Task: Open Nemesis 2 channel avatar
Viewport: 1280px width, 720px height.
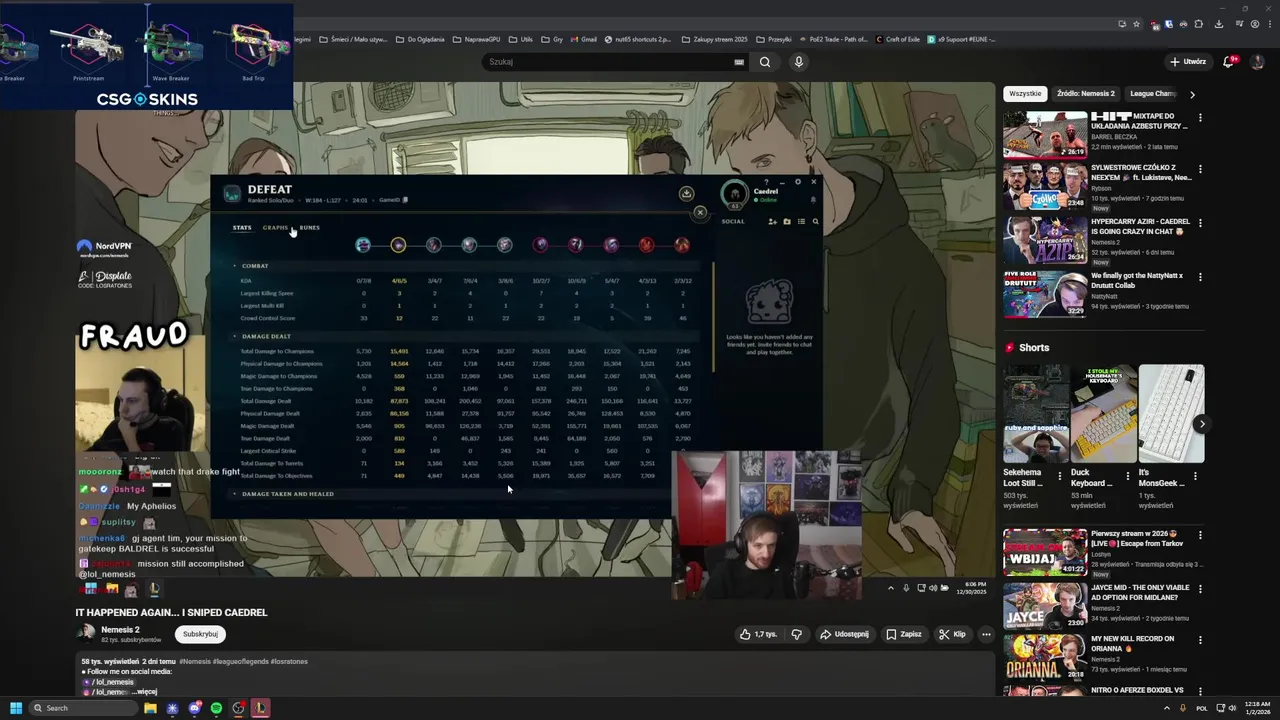Action: [x=86, y=632]
